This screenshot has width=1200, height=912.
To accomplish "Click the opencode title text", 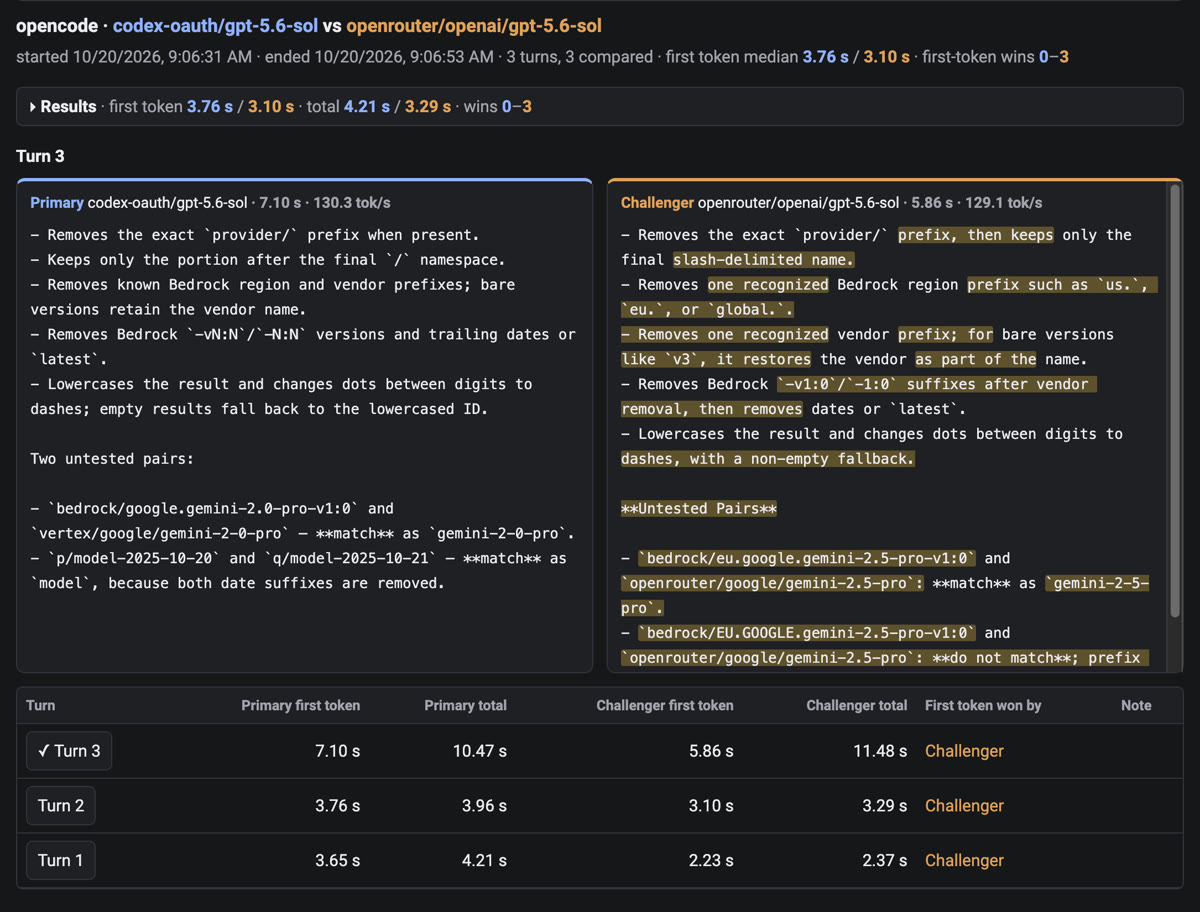I will coord(58,26).
